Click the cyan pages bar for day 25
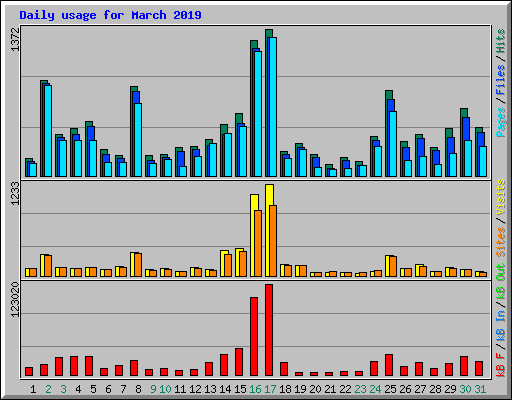512x400 pixels. (x=393, y=144)
